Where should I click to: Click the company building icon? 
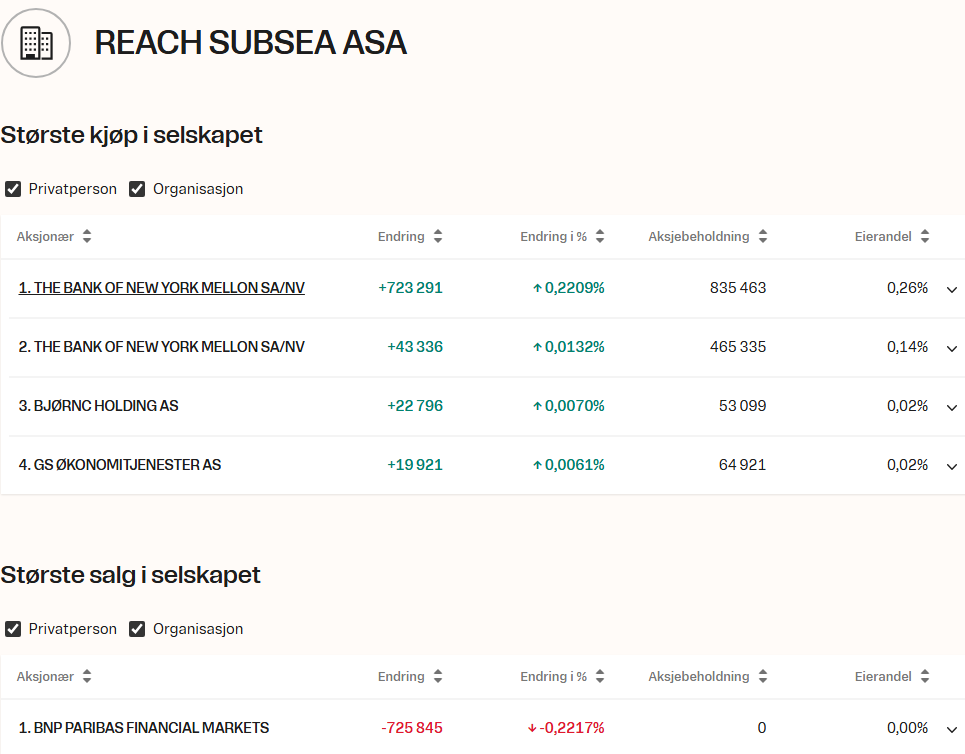pyautogui.click(x=36, y=43)
